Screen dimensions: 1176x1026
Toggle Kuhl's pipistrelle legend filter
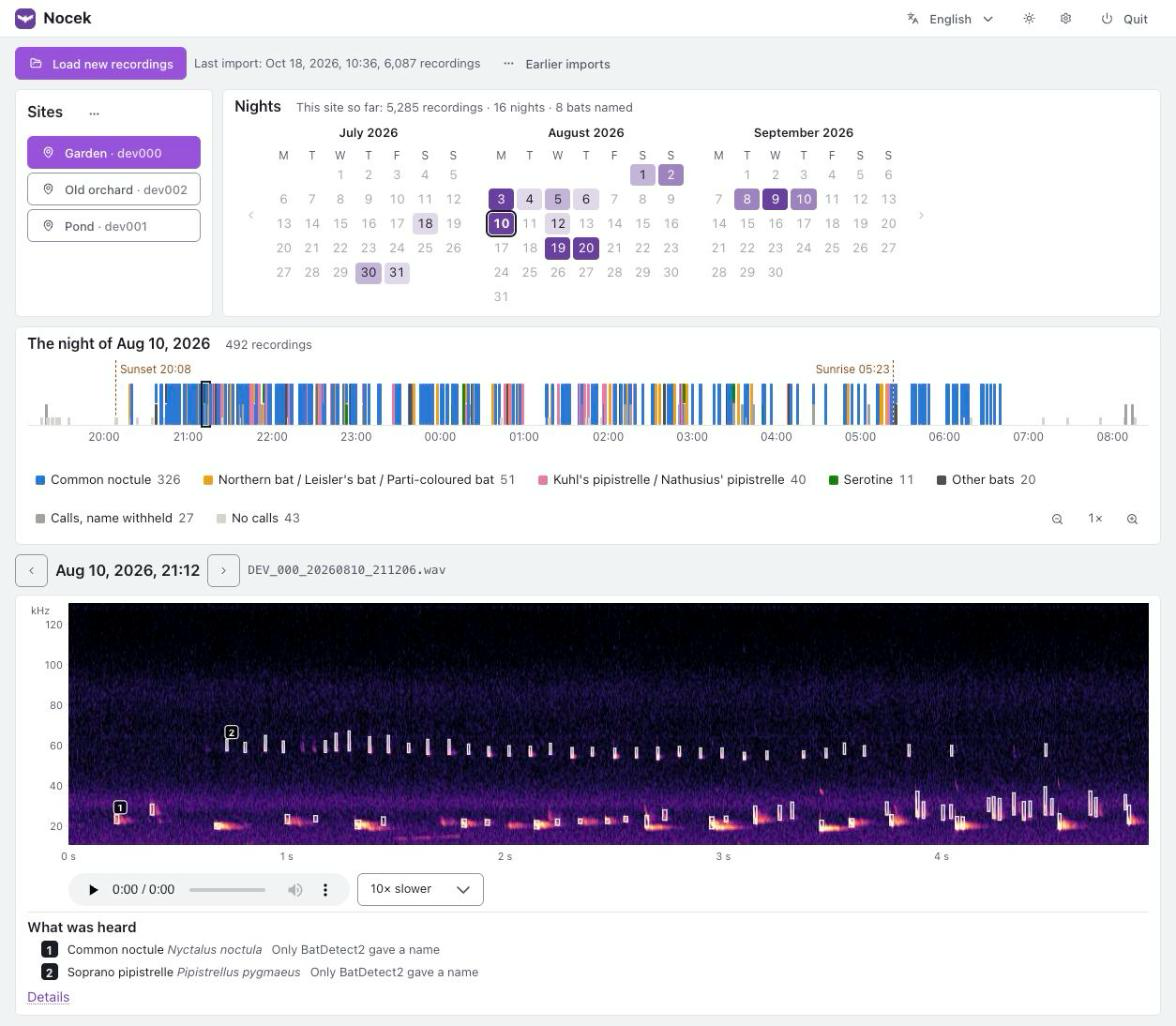pos(672,479)
